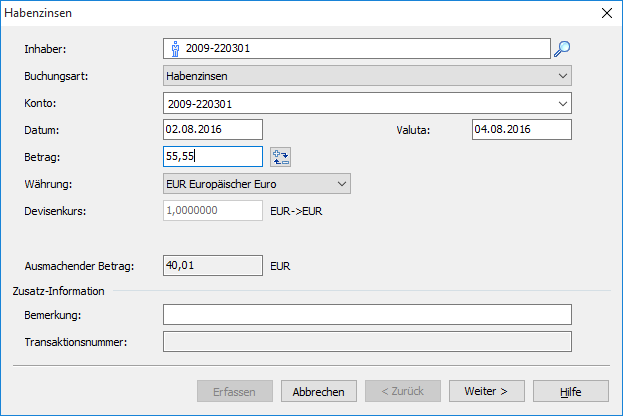Click the currency conversion icon next to Betrag
The width and height of the screenshot is (623, 416).
[x=280, y=156]
